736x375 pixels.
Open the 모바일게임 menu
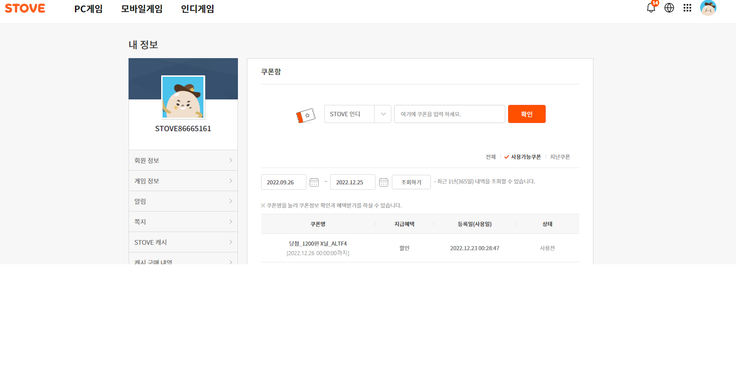[142, 9]
